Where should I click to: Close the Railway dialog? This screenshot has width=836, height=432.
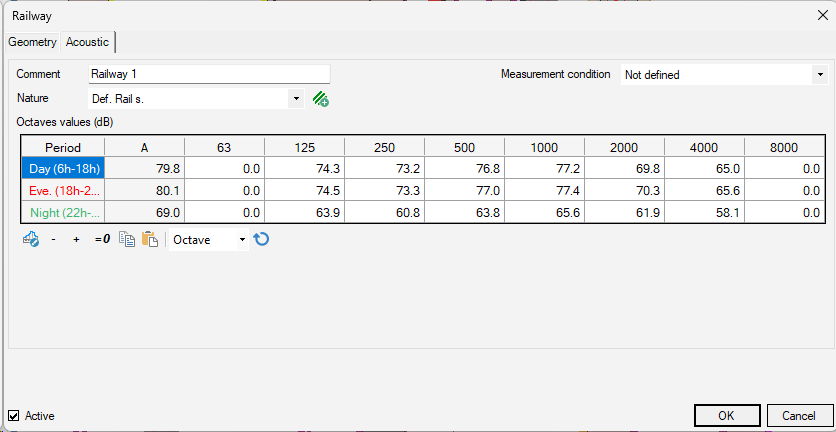pyautogui.click(x=822, y=16)
